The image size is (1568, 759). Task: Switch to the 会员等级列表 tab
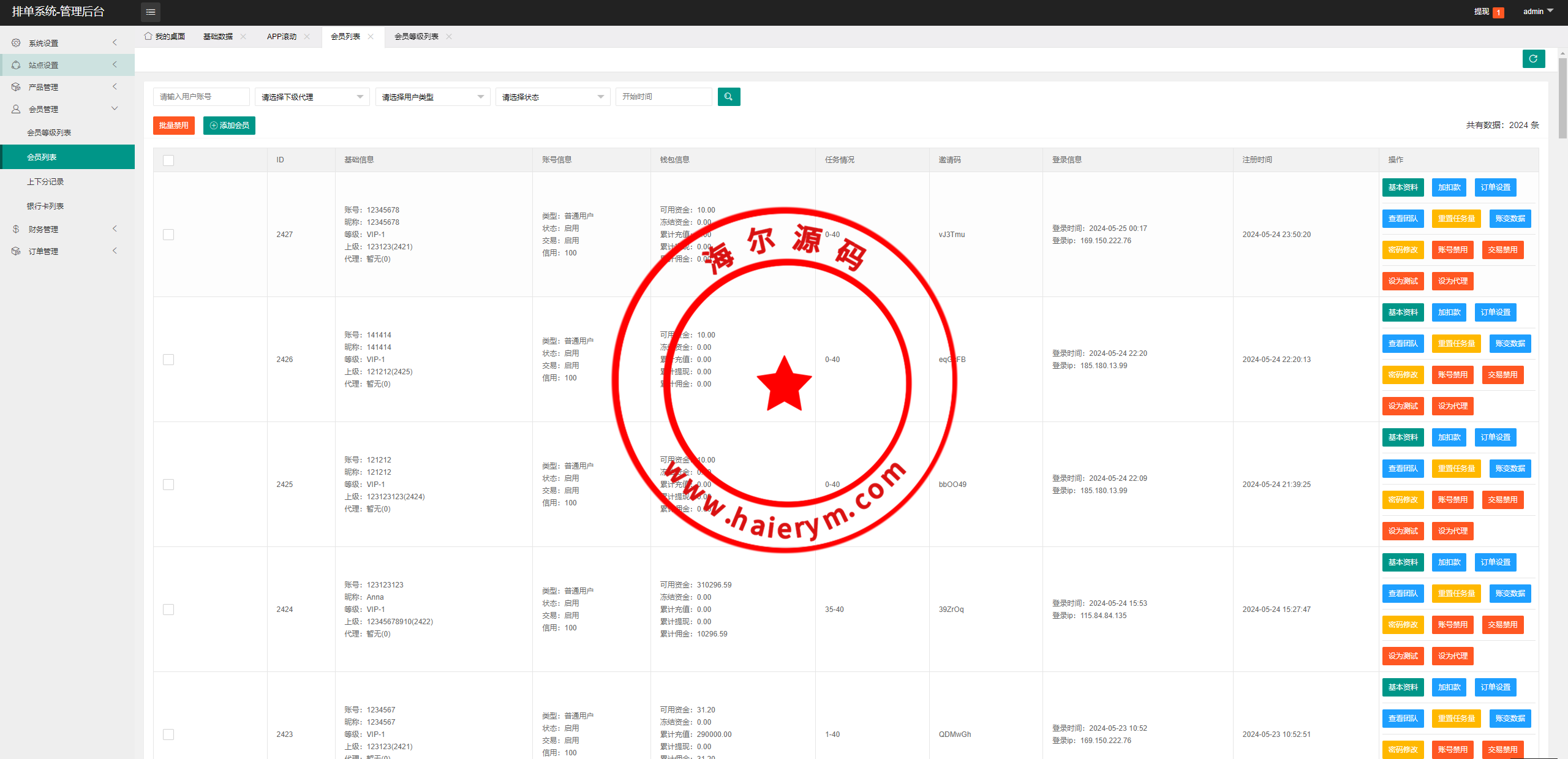417,37
